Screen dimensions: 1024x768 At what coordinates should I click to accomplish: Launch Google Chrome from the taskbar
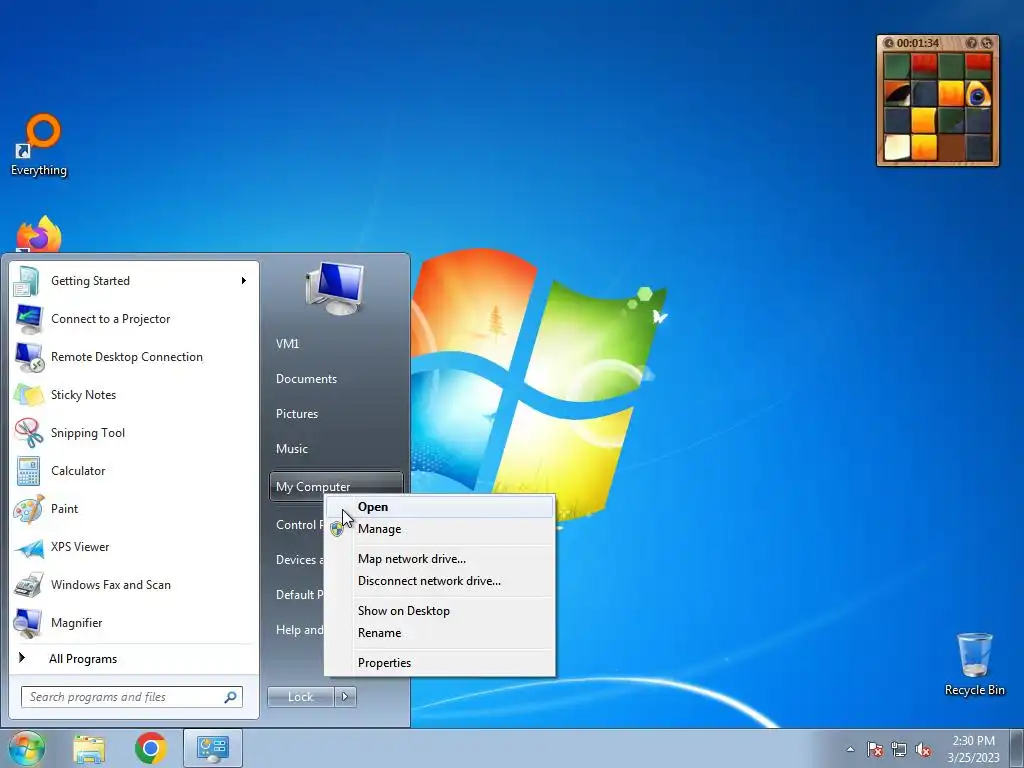point(151,748)
